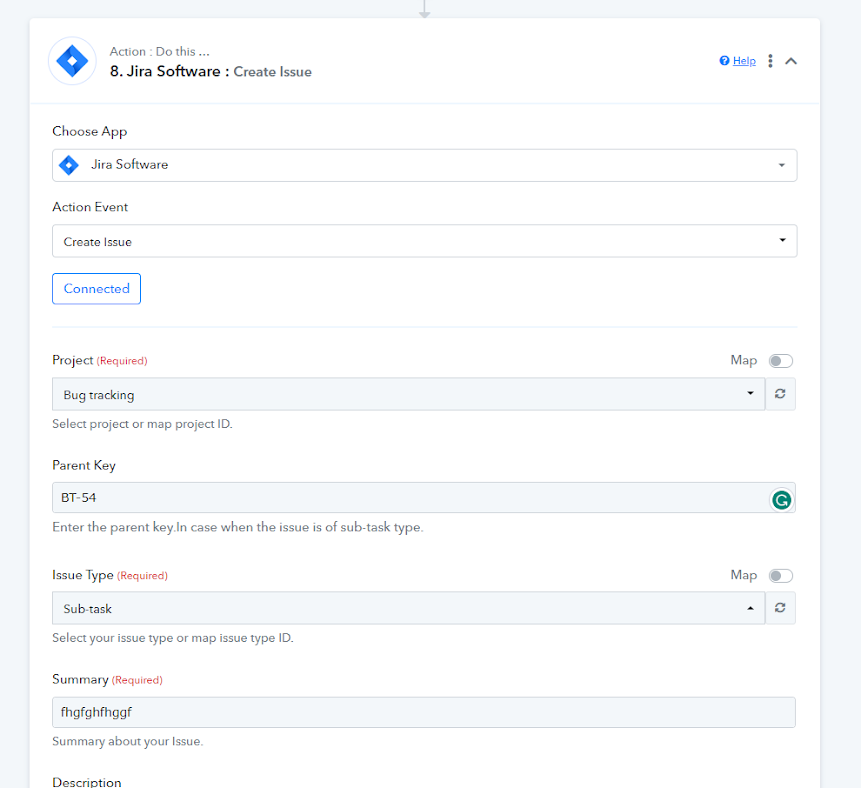Open the Choose App dropdown
This screenshot has width=861, height=788.
(424, 165)
